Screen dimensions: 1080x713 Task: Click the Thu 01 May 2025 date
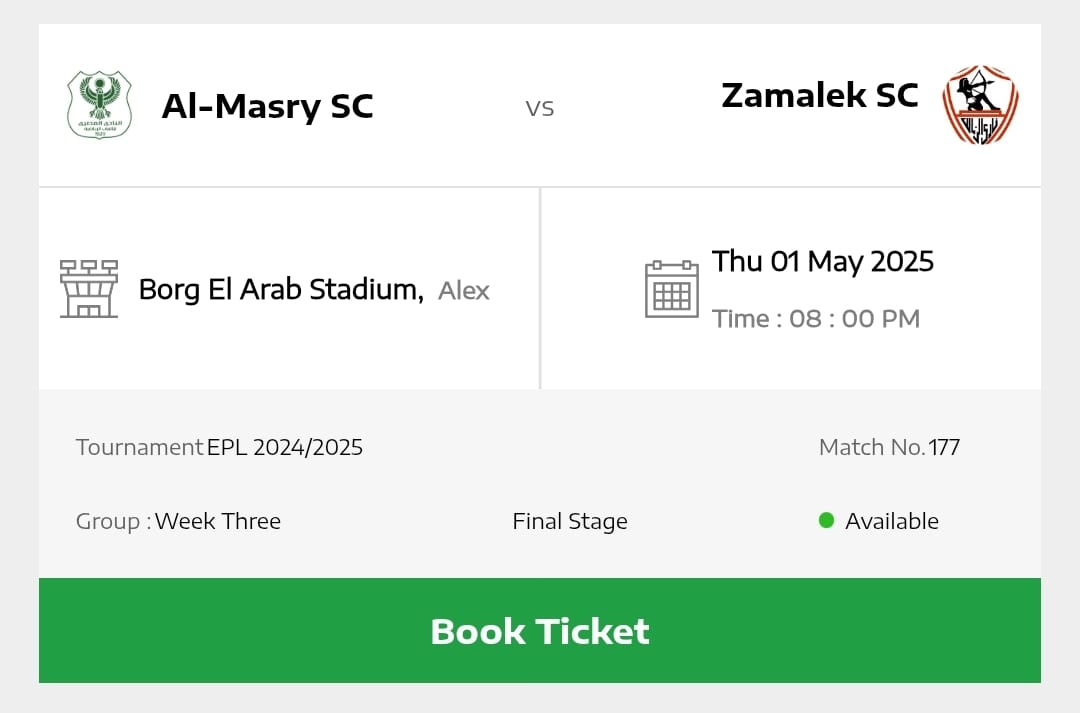pyautogui.click(x=822, y=262)
